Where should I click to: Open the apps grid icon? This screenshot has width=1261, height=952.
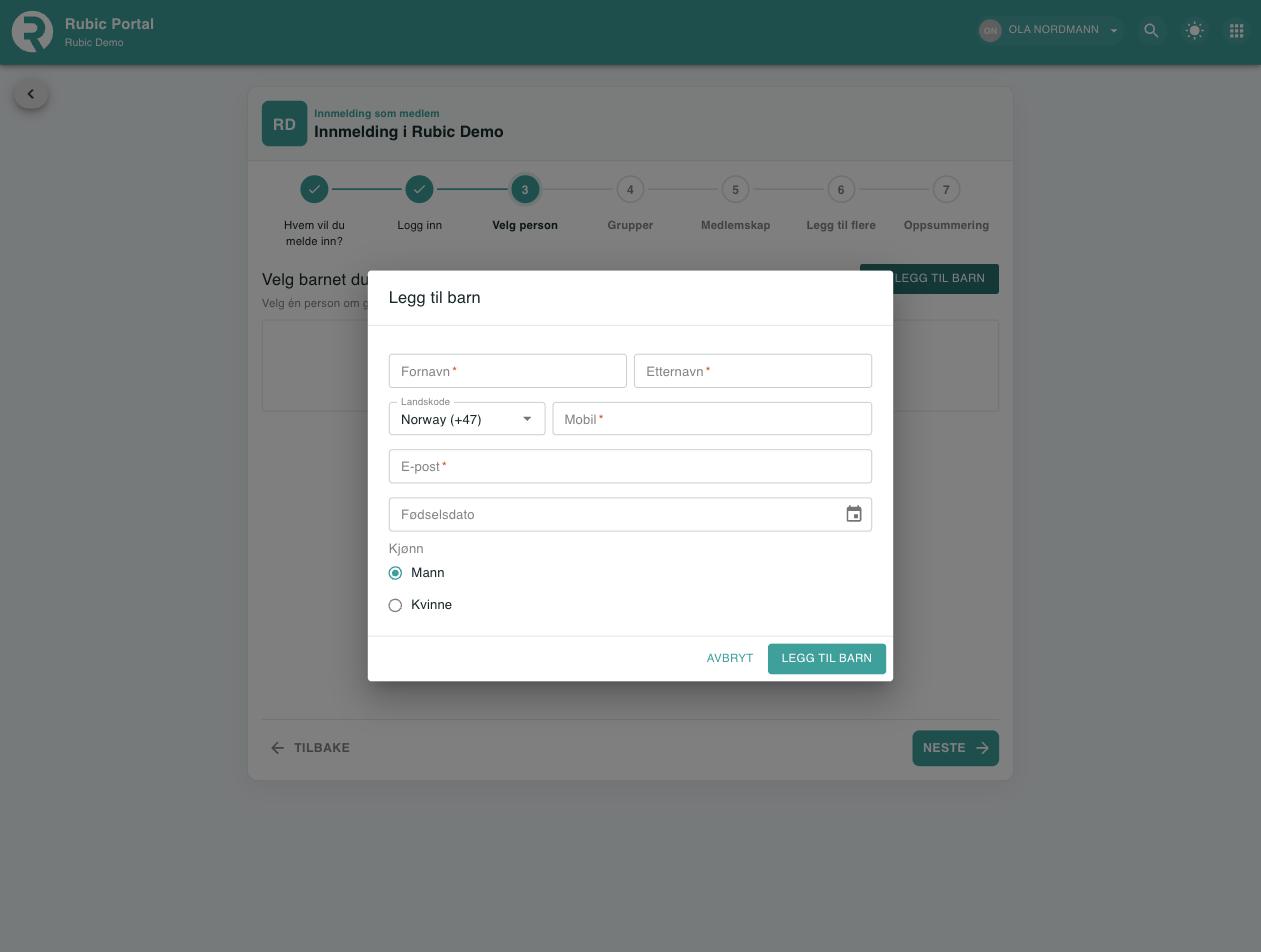pyautogui.click(x=1236, y=31)
